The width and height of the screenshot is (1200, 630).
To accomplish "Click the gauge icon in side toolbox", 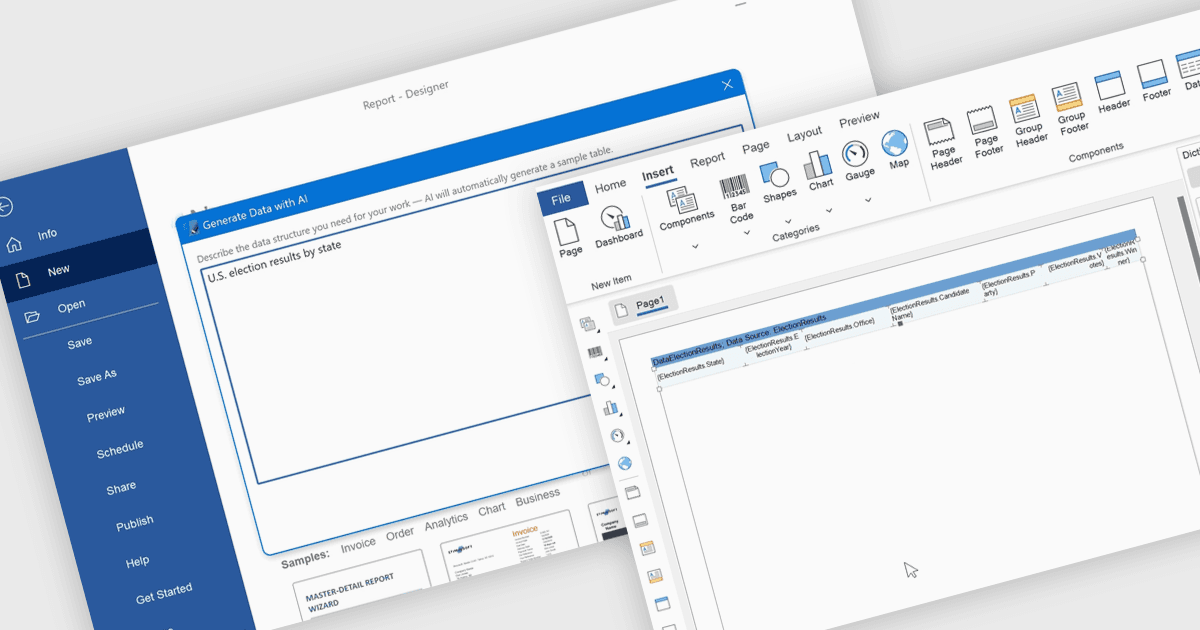I will 617,435.
